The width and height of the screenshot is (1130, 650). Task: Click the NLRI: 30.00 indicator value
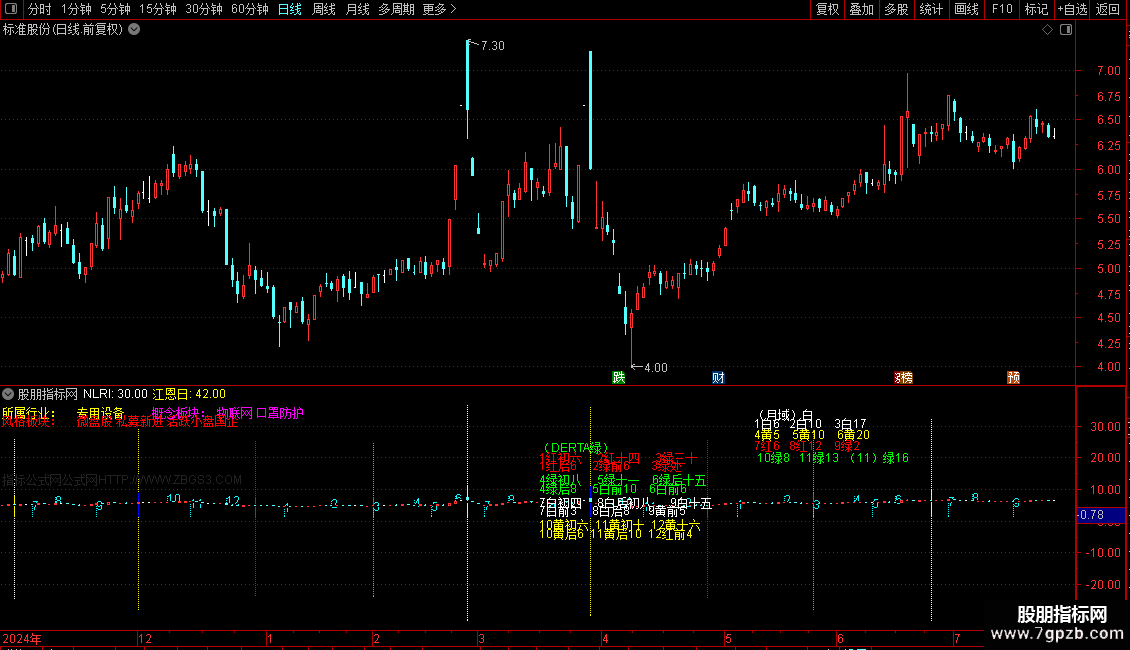pos(115,394)
